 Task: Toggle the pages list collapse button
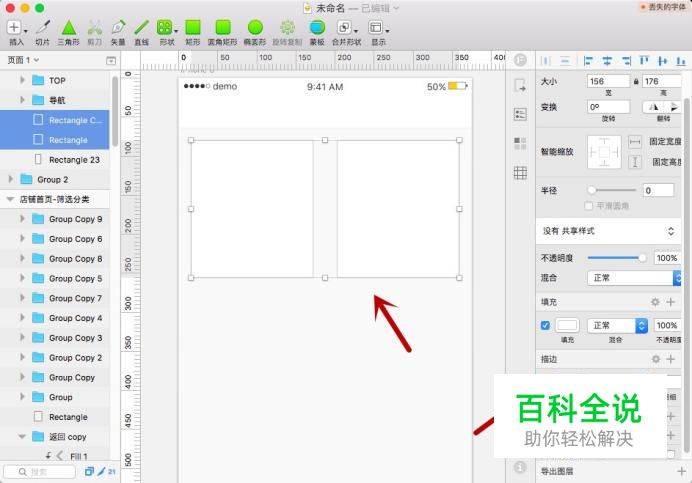click(x=111, y=60)
